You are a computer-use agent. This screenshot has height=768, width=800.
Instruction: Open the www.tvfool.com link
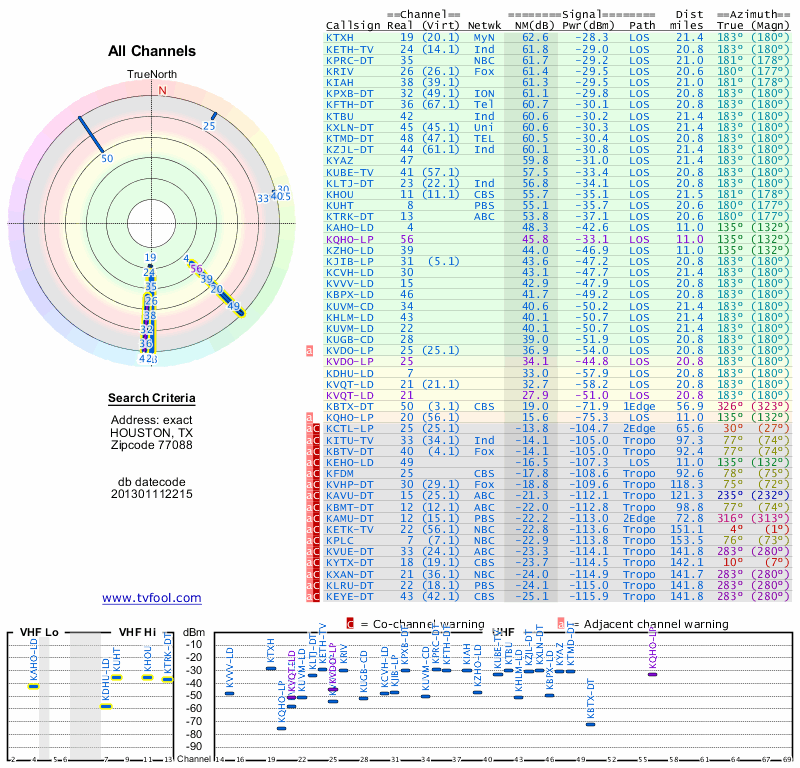click(152, 598)
